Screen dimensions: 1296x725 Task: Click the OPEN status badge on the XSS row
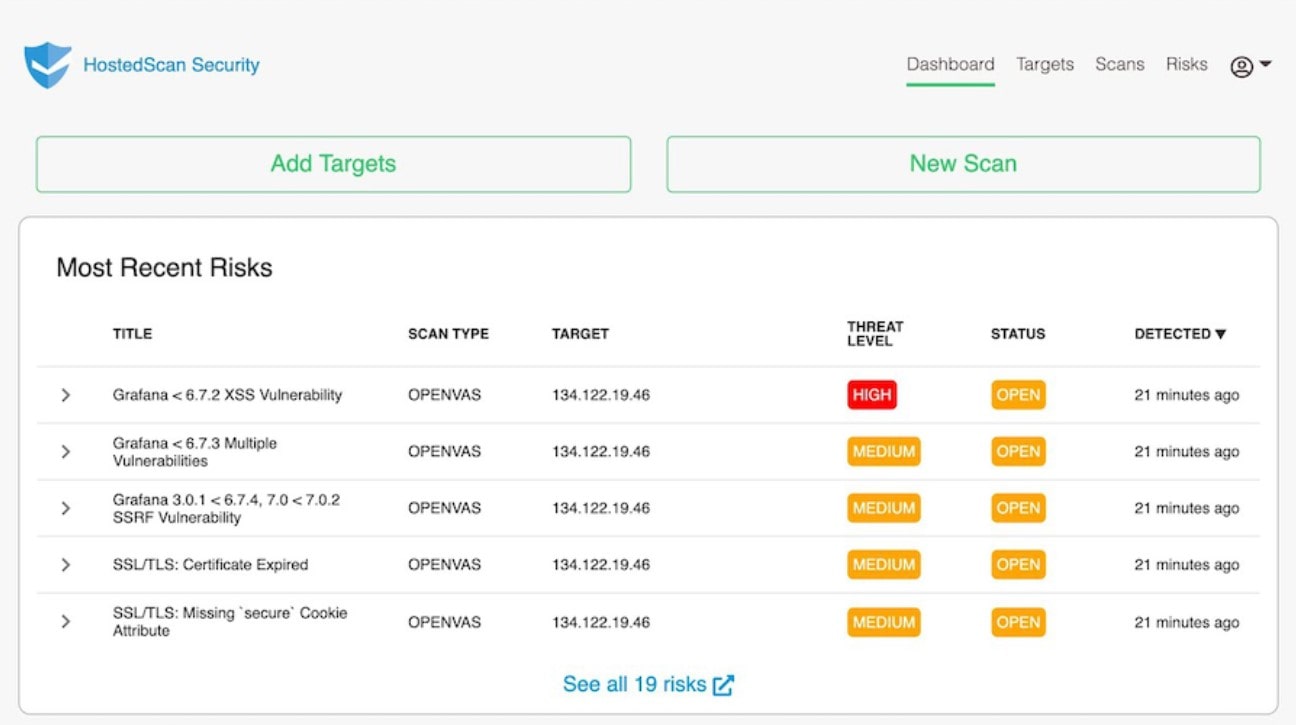coord(1017,395)
